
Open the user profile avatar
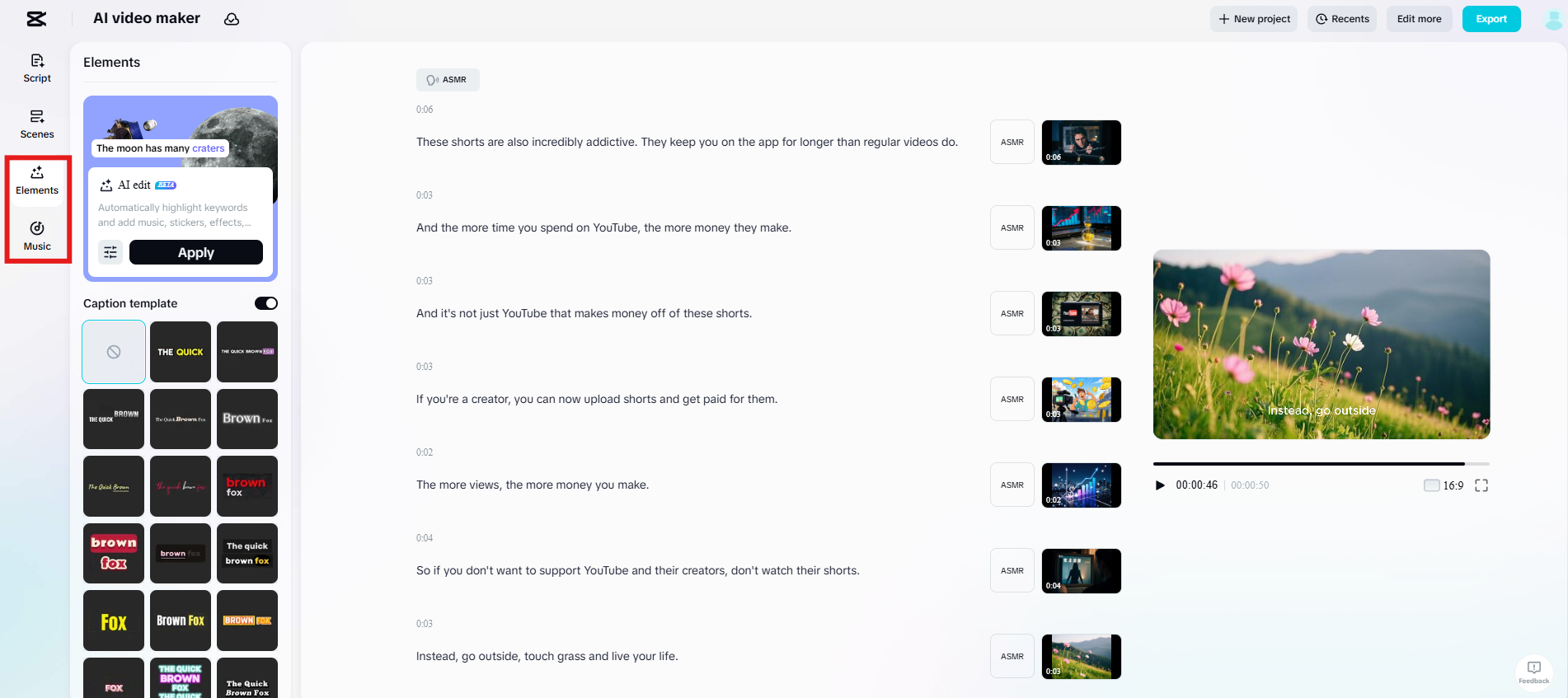coord(1553,19)
